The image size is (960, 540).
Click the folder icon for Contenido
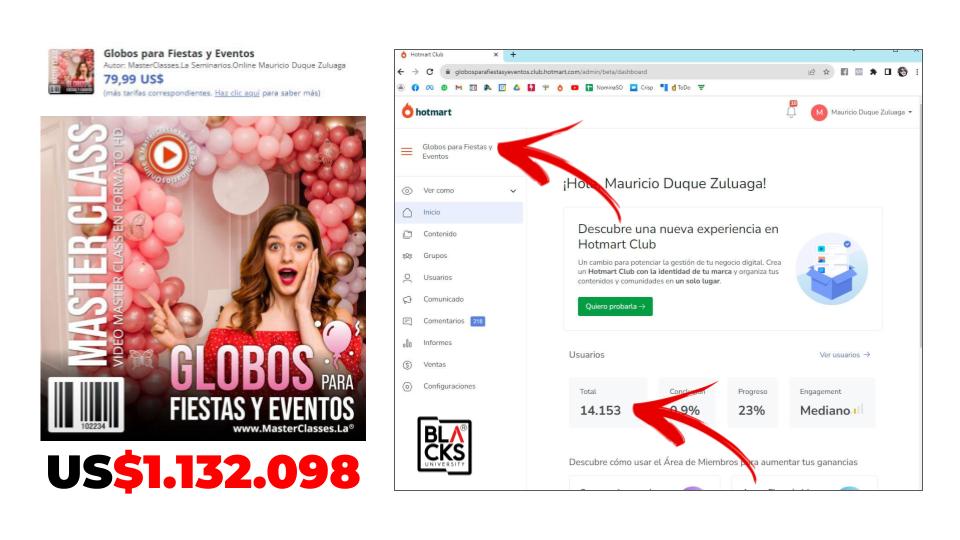407,234
